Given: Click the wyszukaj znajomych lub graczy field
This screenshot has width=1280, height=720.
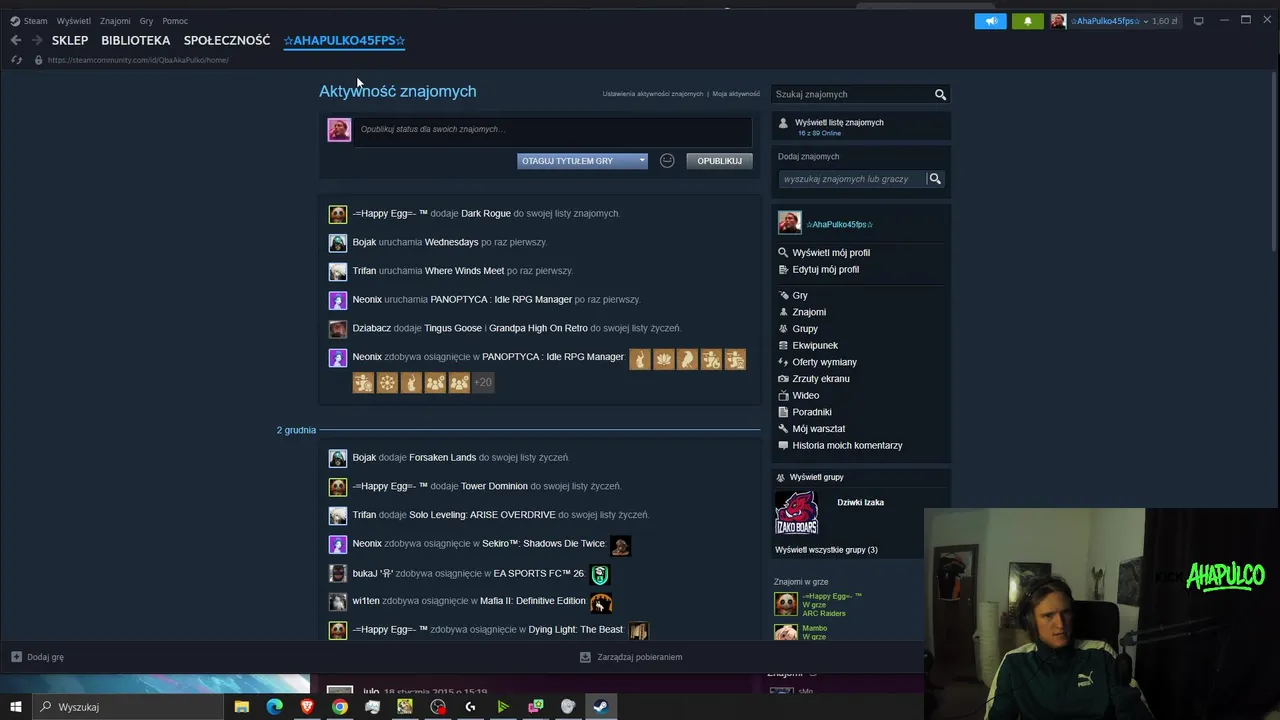Looking at the screenshot, I should point(853,179).
